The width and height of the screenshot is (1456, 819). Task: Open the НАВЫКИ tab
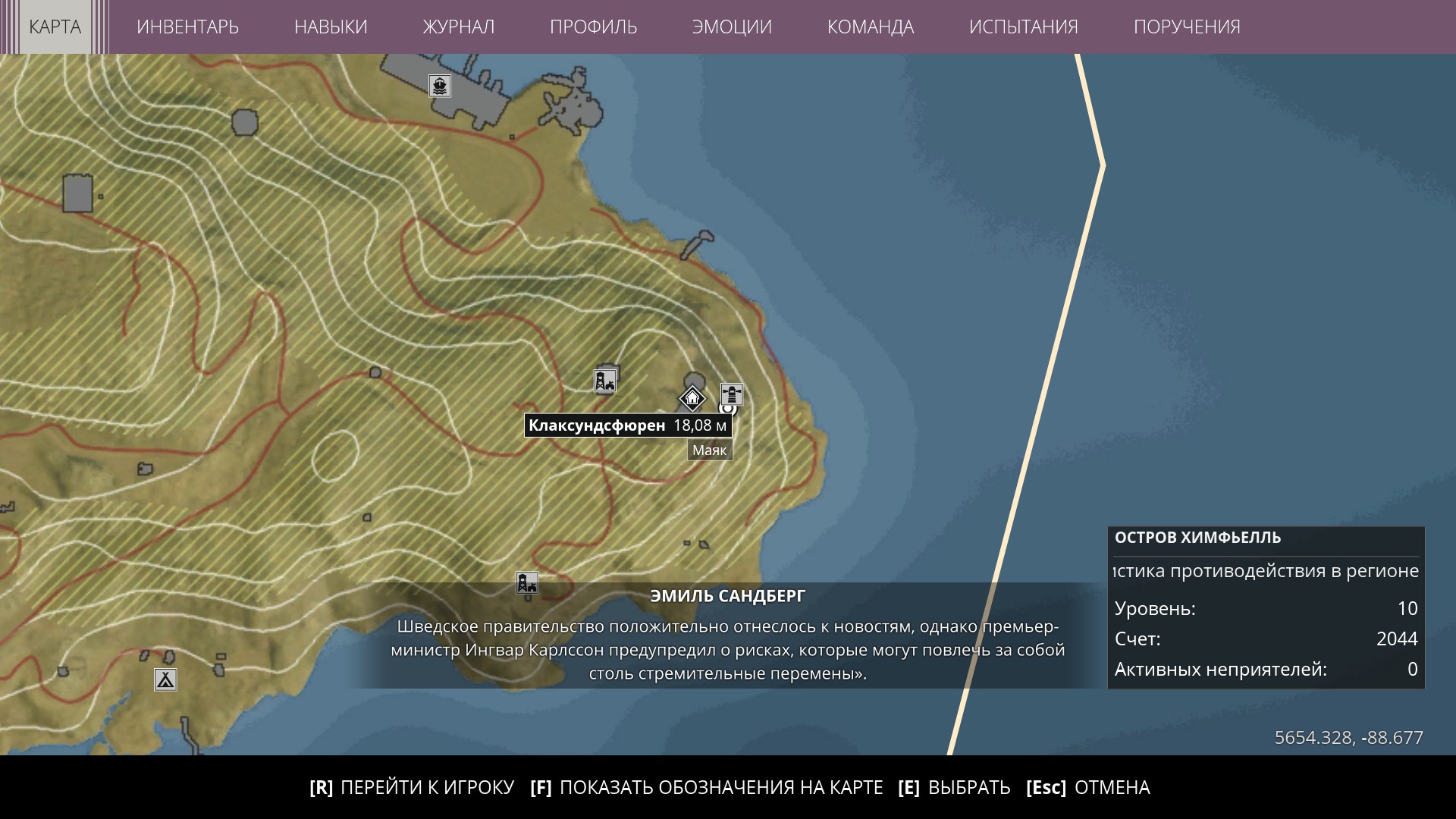331,27
